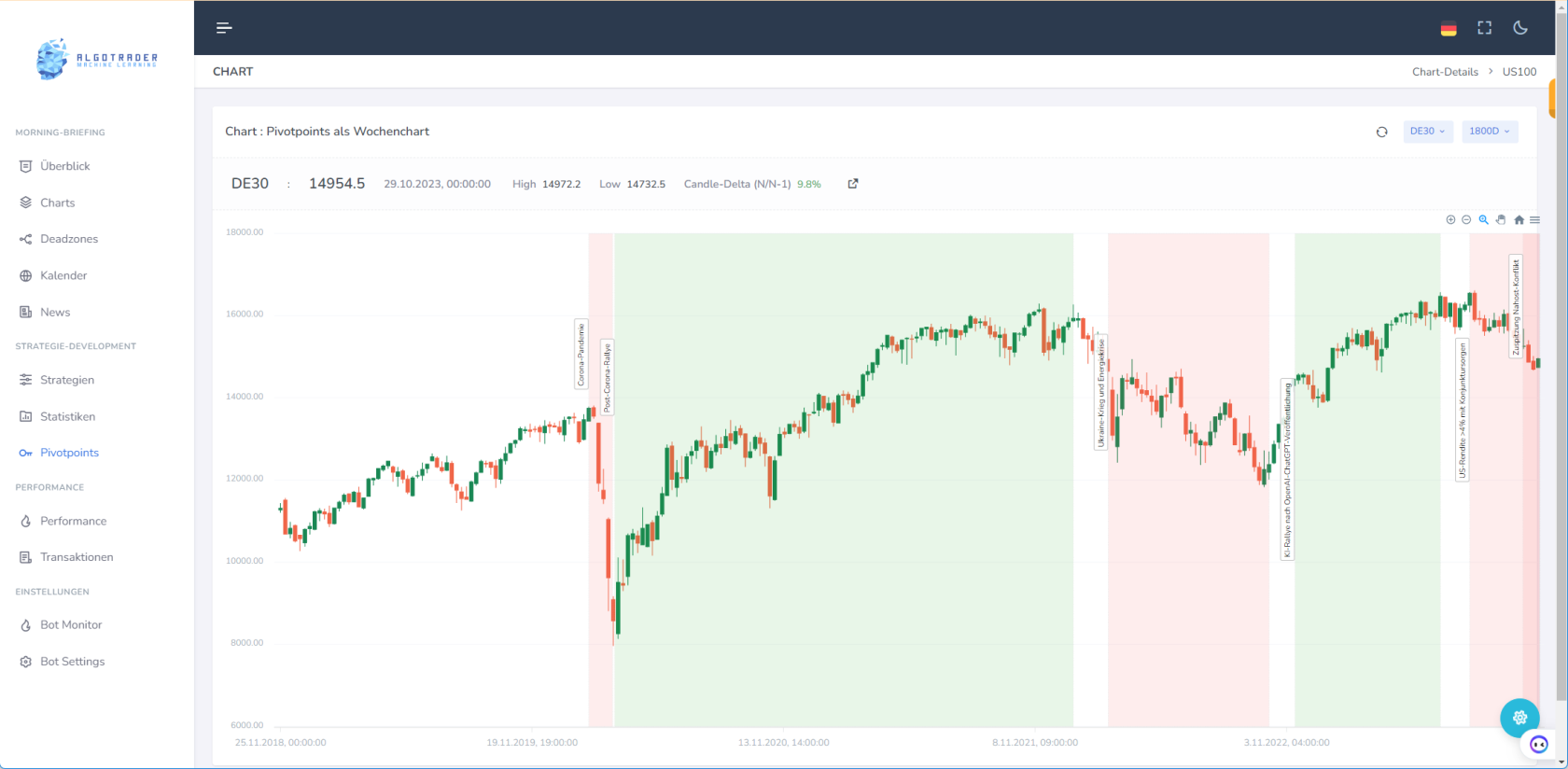
Task: Click the Transaktionen icon
Action: 25,557
